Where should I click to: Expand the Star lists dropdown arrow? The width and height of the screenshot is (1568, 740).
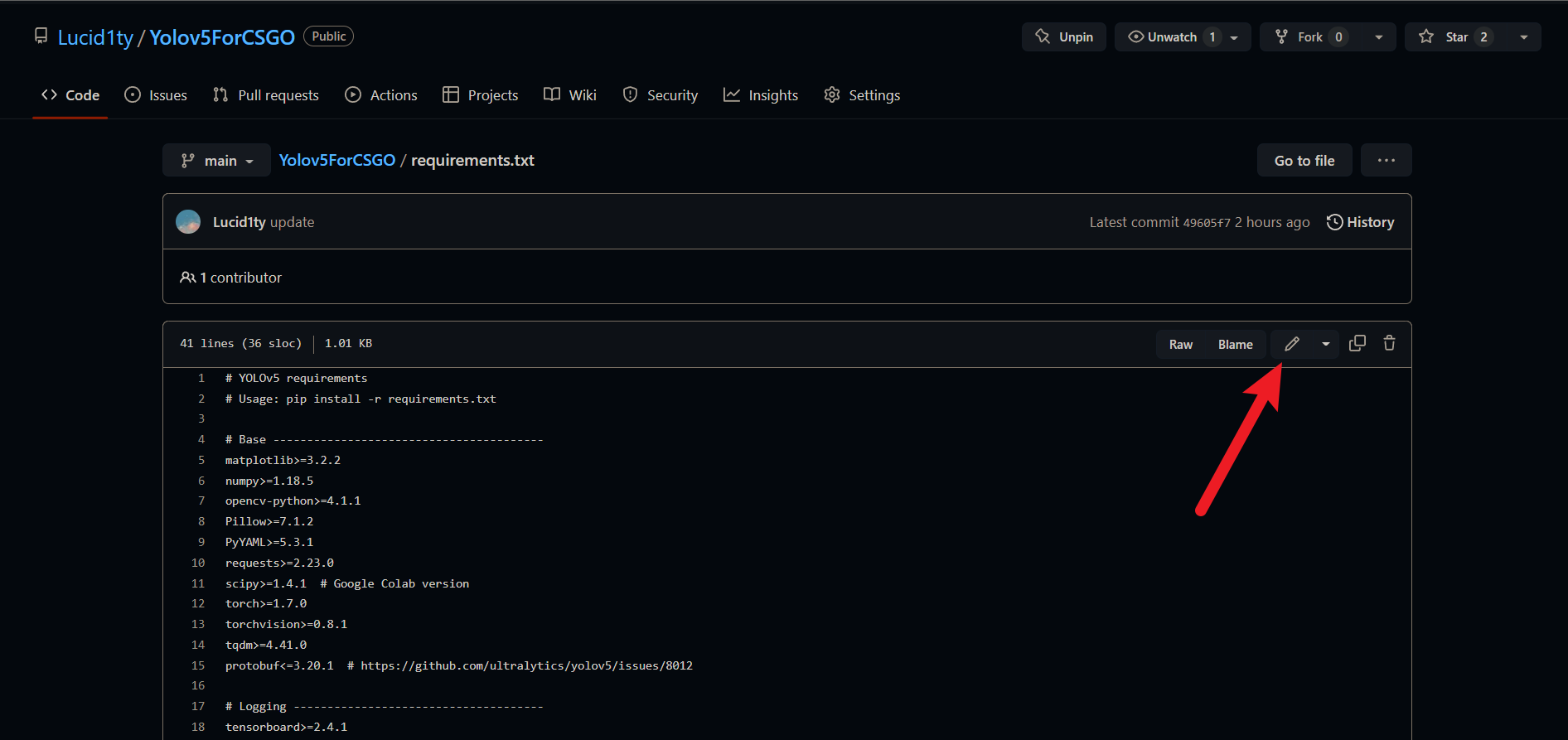(x=1524, y=37)
